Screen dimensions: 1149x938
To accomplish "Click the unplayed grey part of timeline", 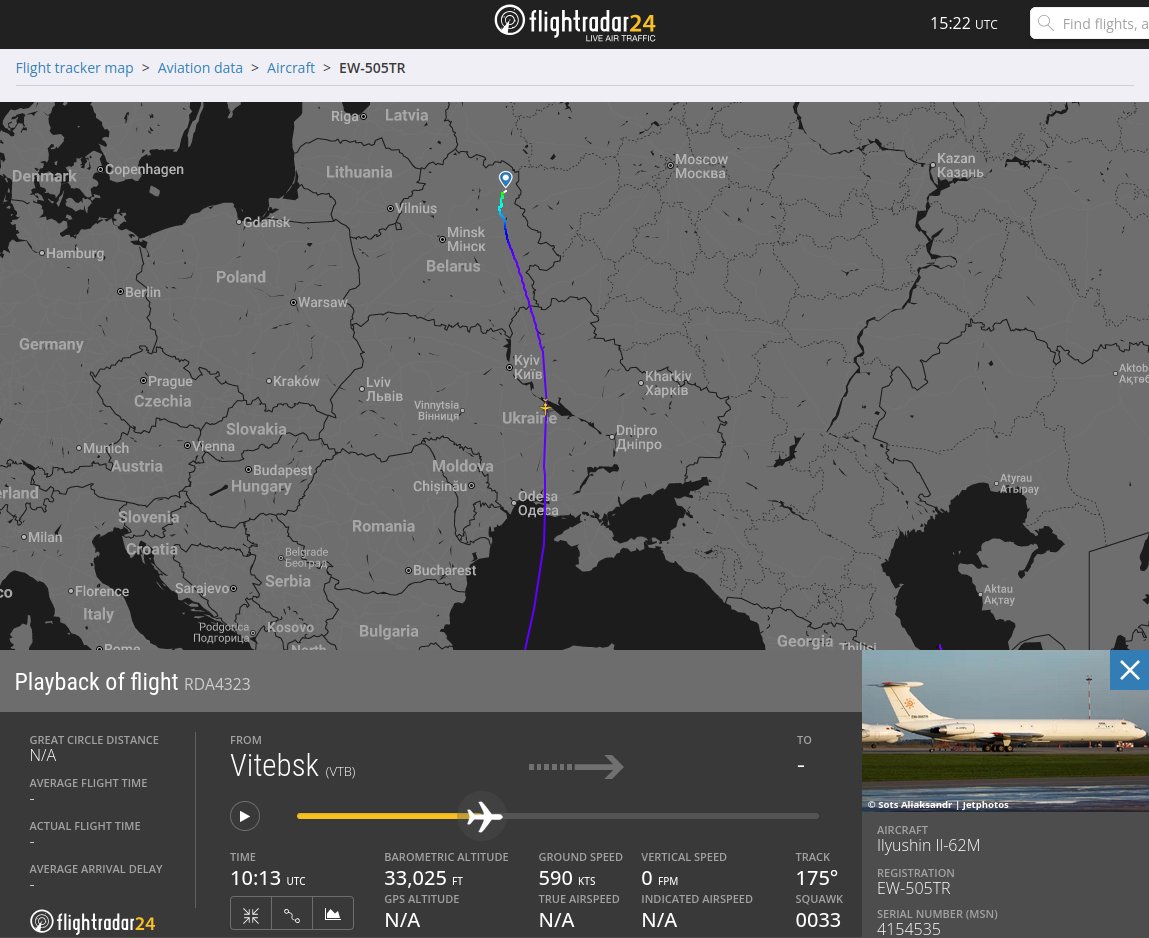I will pos(660,816).
